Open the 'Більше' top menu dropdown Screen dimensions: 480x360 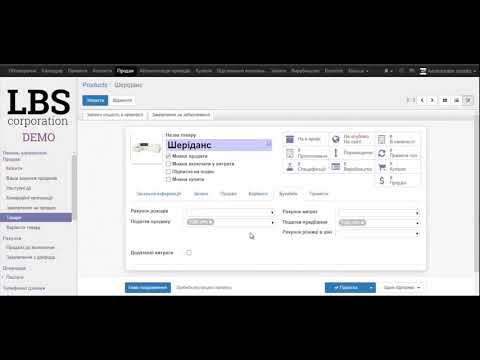tap(358, 71)
